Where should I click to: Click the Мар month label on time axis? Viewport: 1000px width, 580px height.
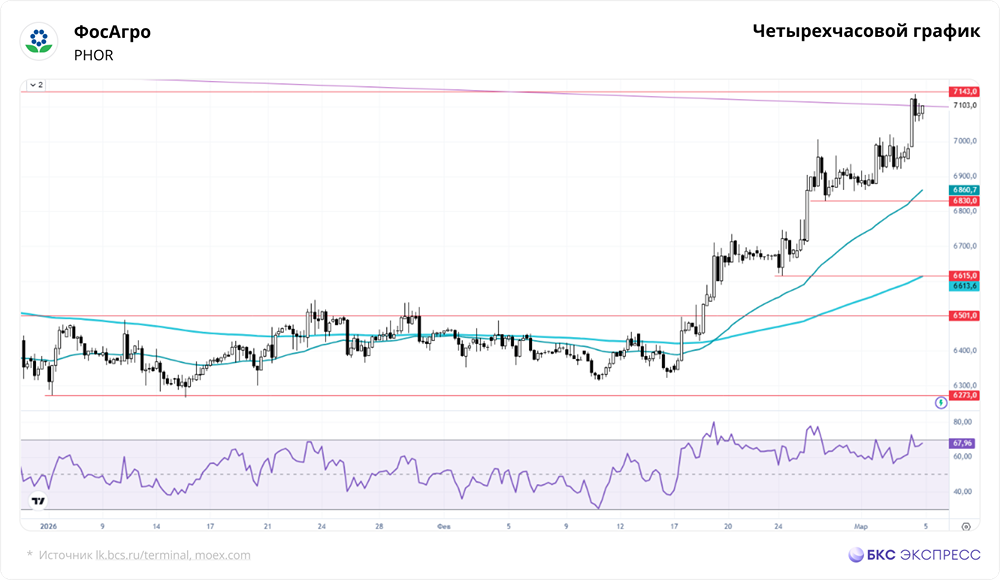[x=861, y=526]
